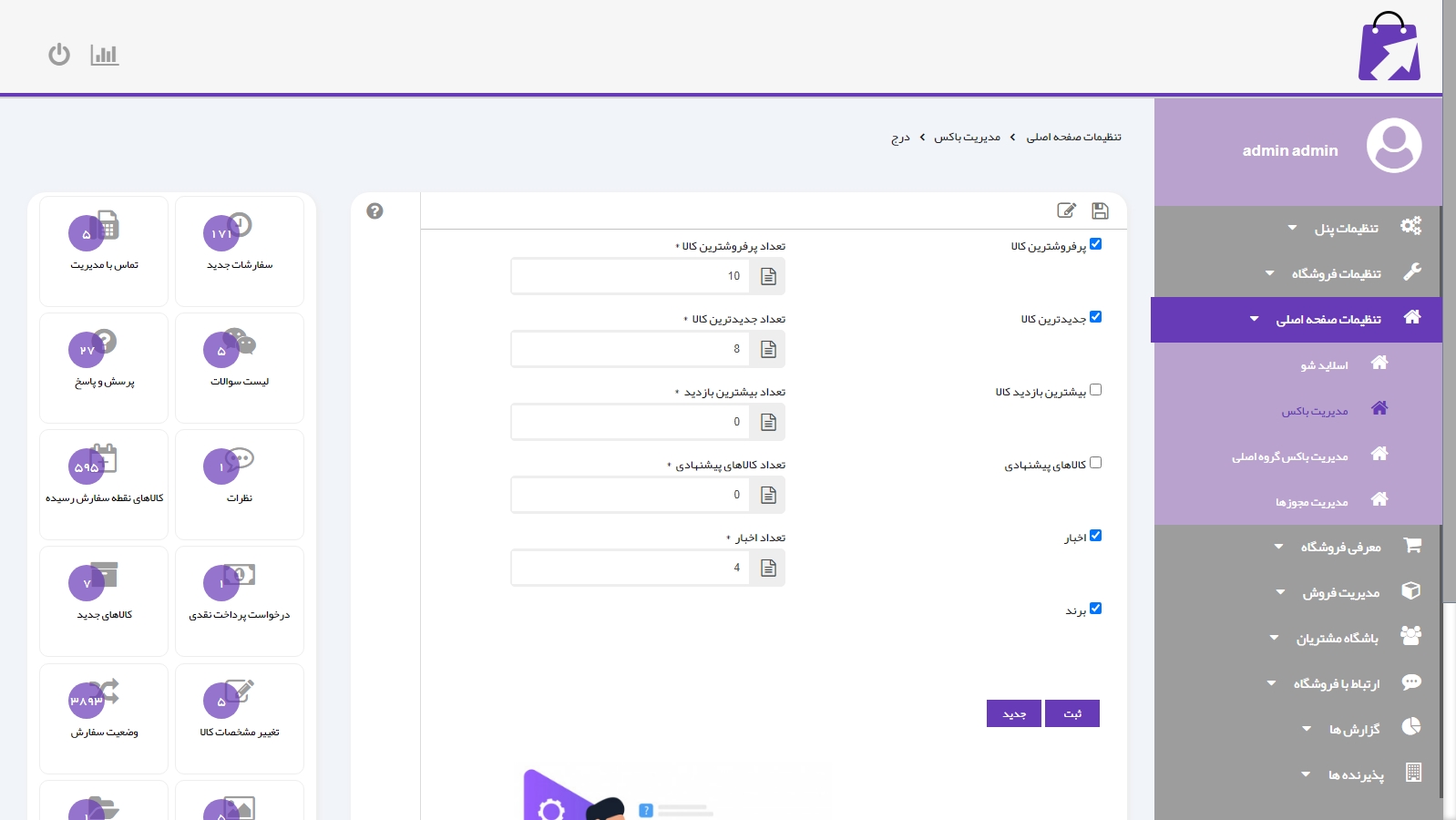Click the power logout icon
Viewport: 1456px width, 820px height.
pos(59,55)
